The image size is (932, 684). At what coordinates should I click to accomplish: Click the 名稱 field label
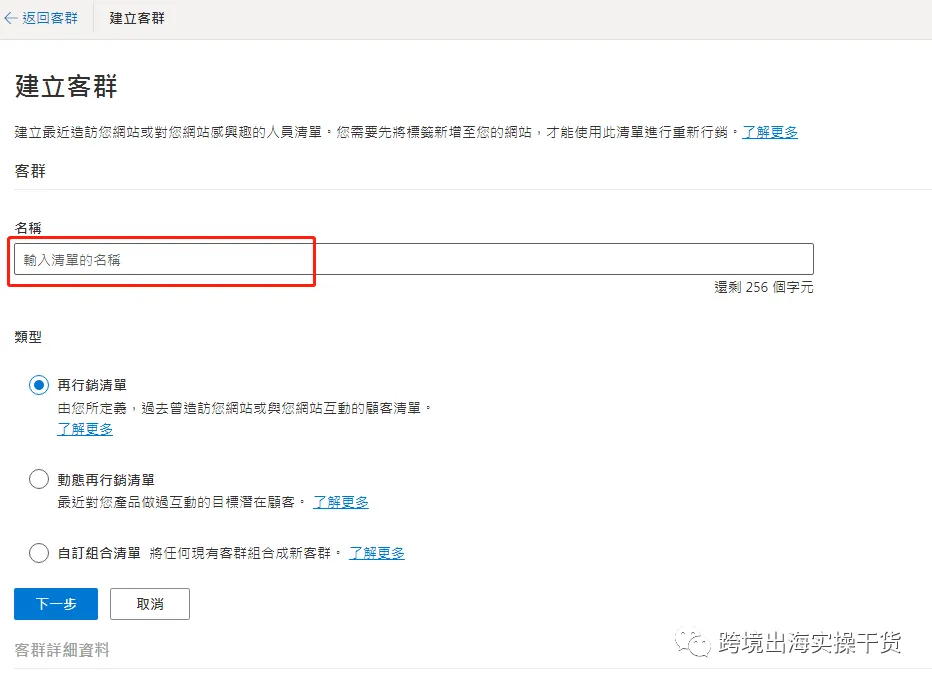click(28, 228)
